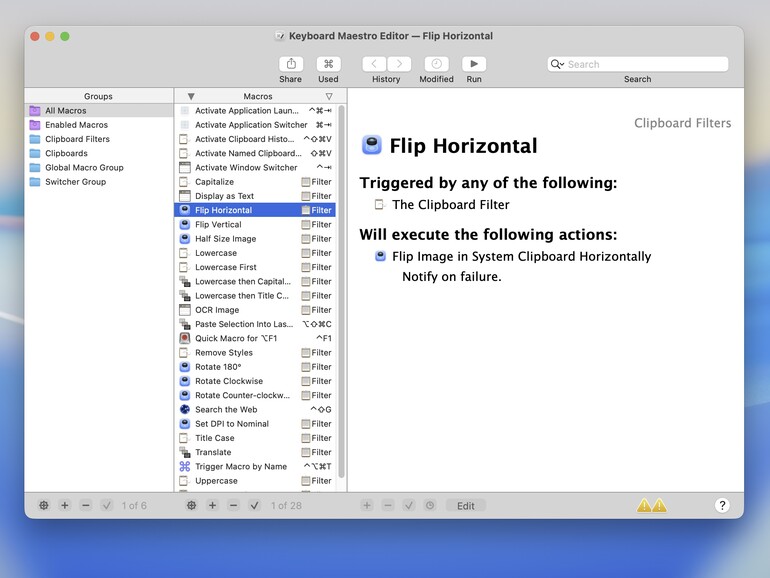Viewport: 770px width, 578px height.
Task: Select Activate Application Launcher macro
Action: pos(255,110)
